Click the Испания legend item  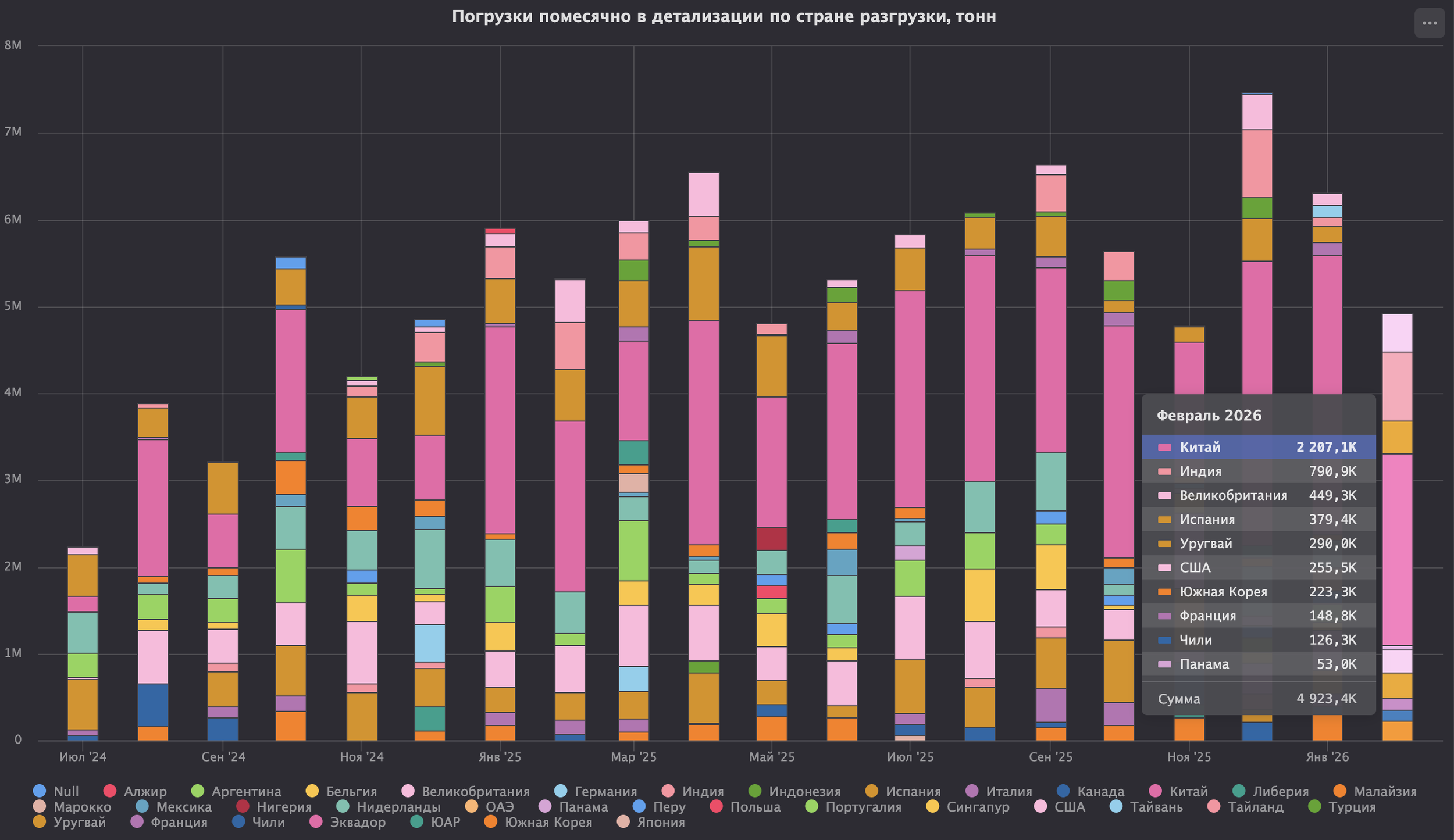[x=913, y=791]
